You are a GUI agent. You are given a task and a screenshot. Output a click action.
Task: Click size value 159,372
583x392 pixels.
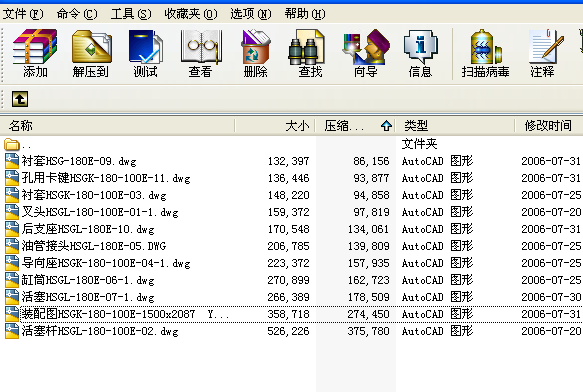coord(289,212)
